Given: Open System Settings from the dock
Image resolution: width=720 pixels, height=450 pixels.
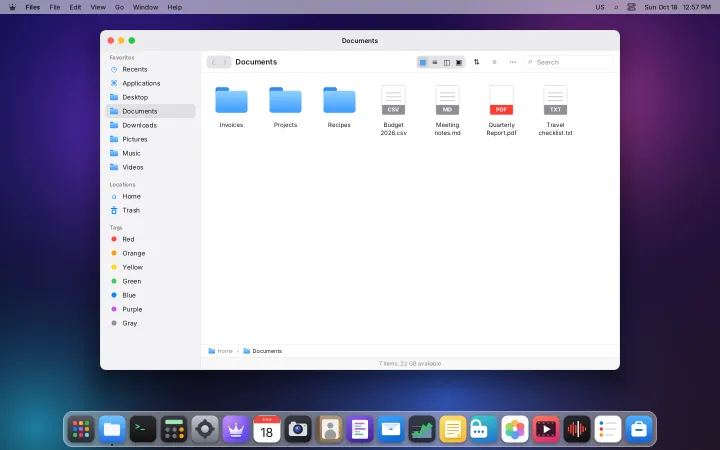Looking at the screenshot, I should point(205,429).
